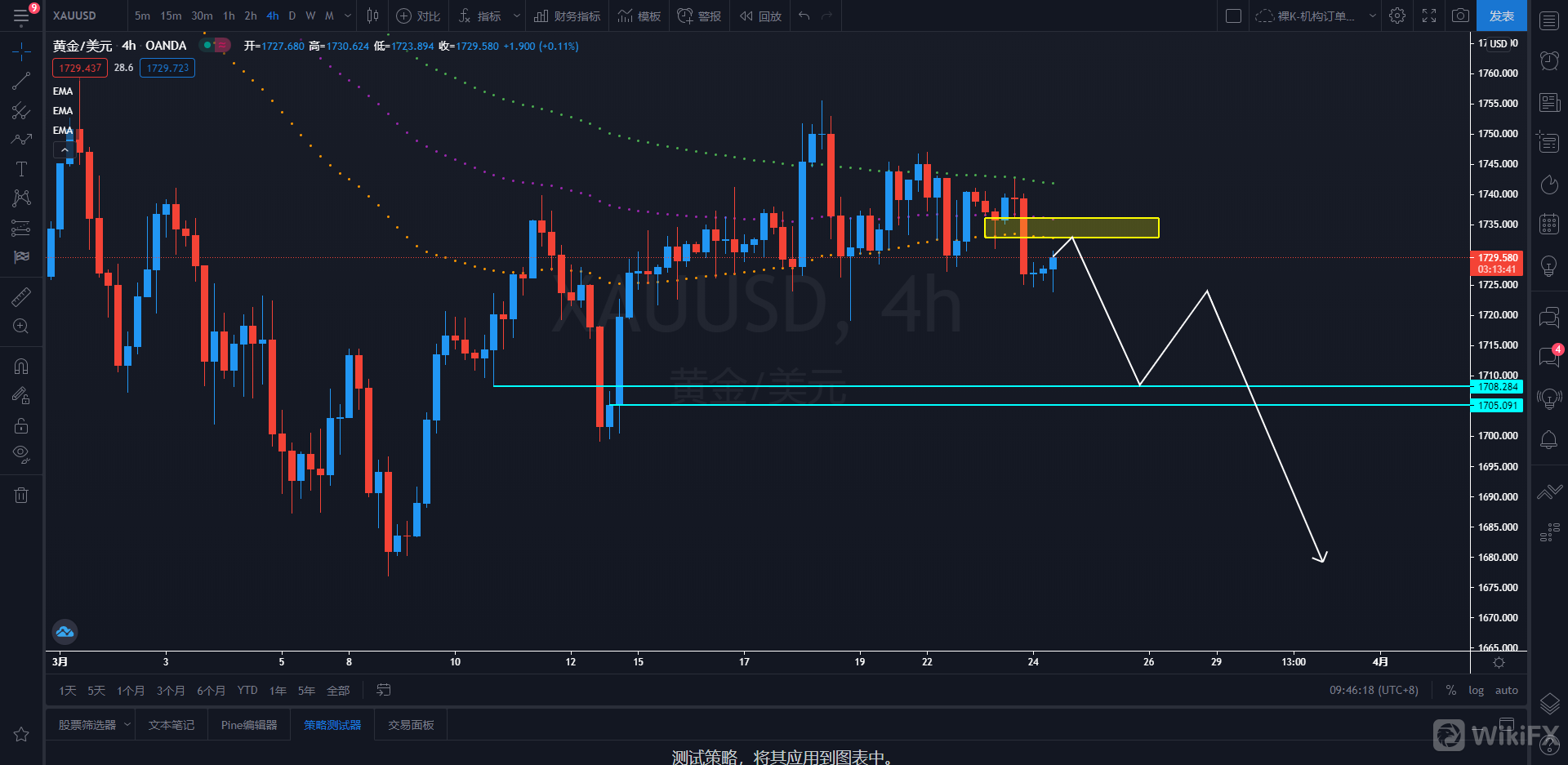Select the 15m timeframe
Image resolution: width=1568 pixels, height=765 pixels.
pos(171,16)
